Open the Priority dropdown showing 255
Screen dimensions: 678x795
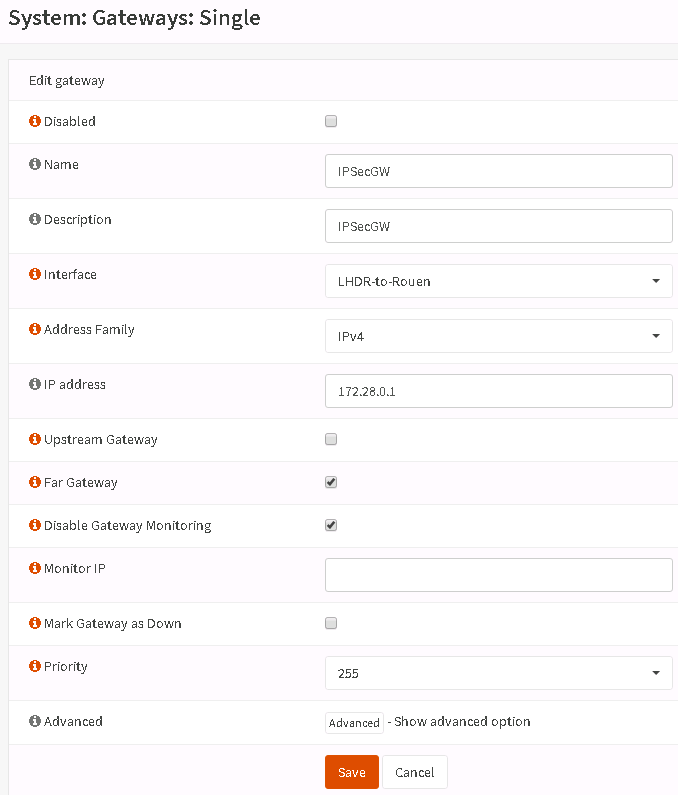(x=498, y=673)
